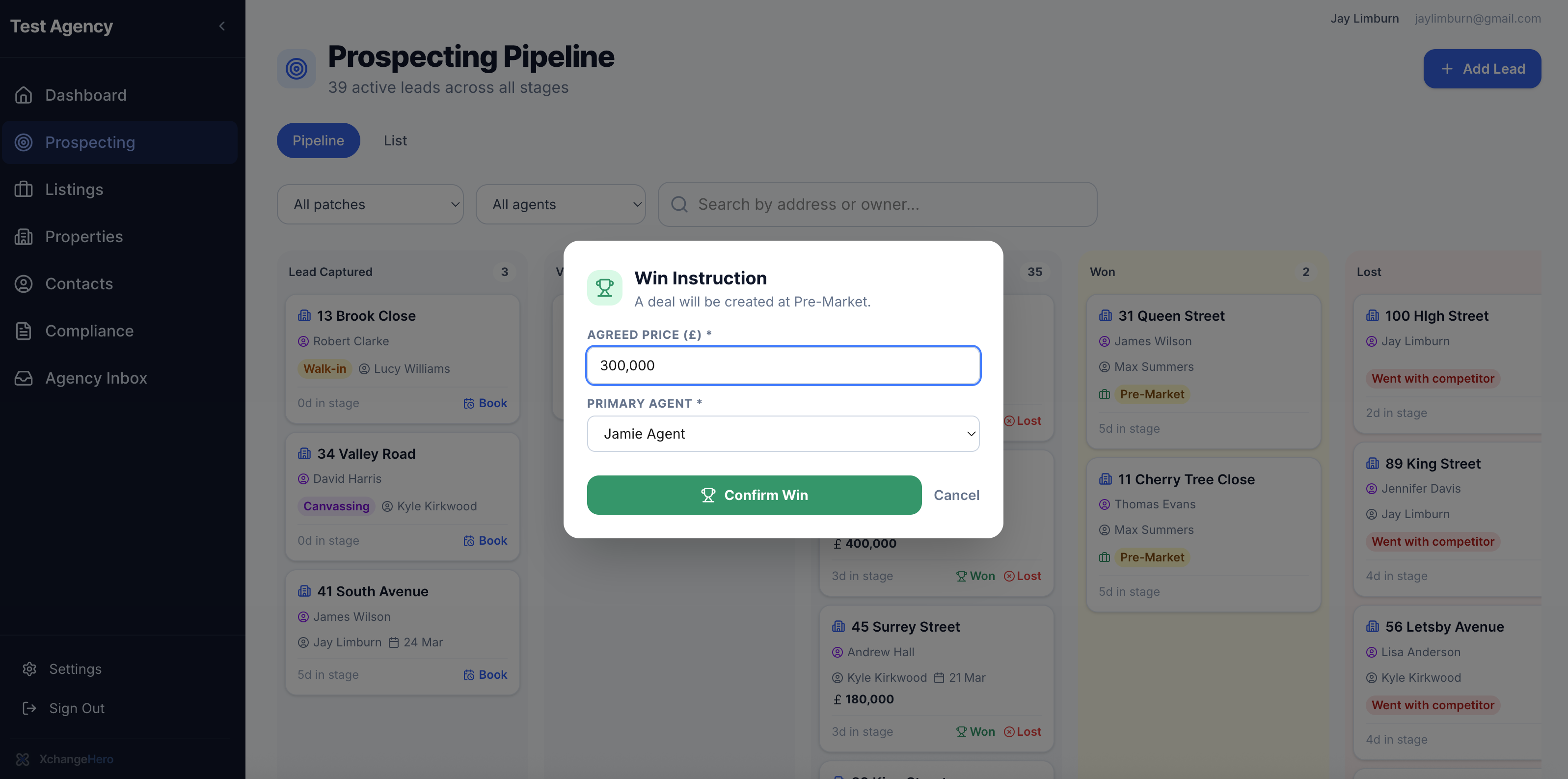
Task: Cancel the Win Instruction dialog
Action: point(956,495)
